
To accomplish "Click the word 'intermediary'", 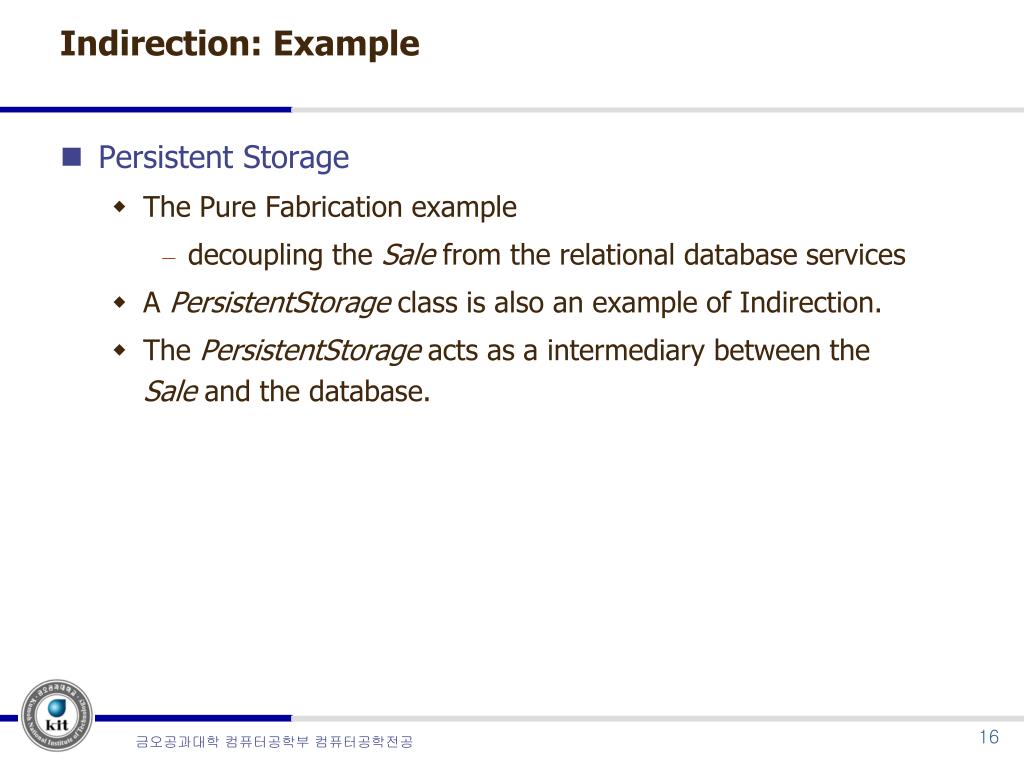I will pyautogui.click(x=626, y=351).
